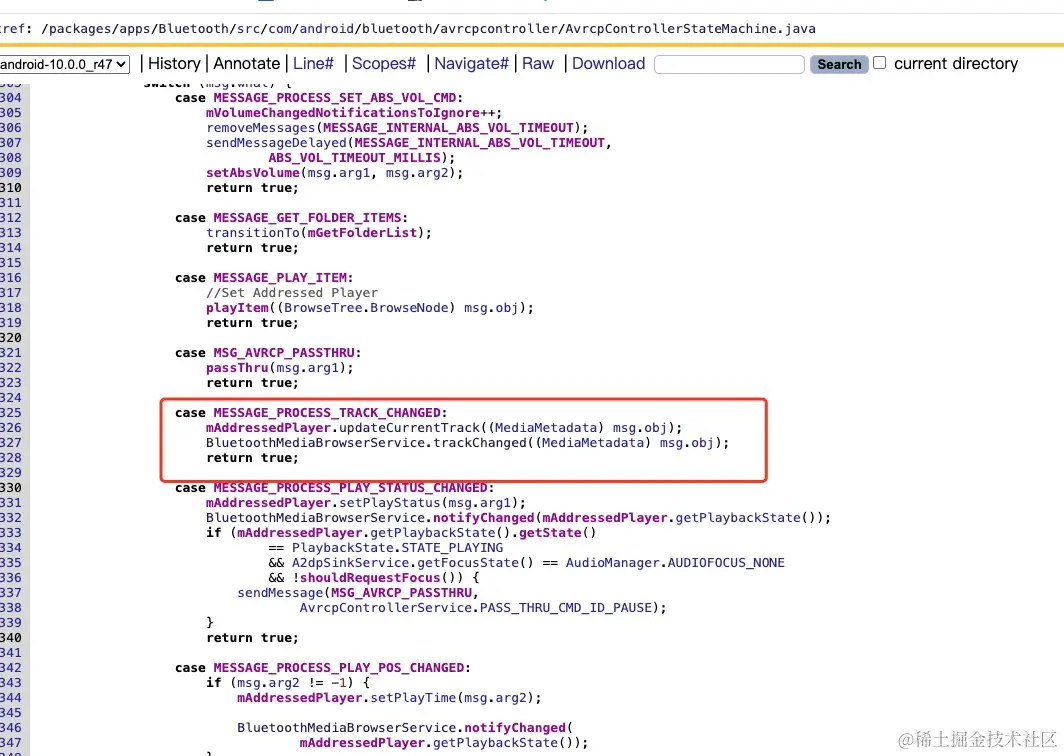Open the android-10.0.0_r47 version dropdown
Screen dimensions: 1064x756
point(64,64)
